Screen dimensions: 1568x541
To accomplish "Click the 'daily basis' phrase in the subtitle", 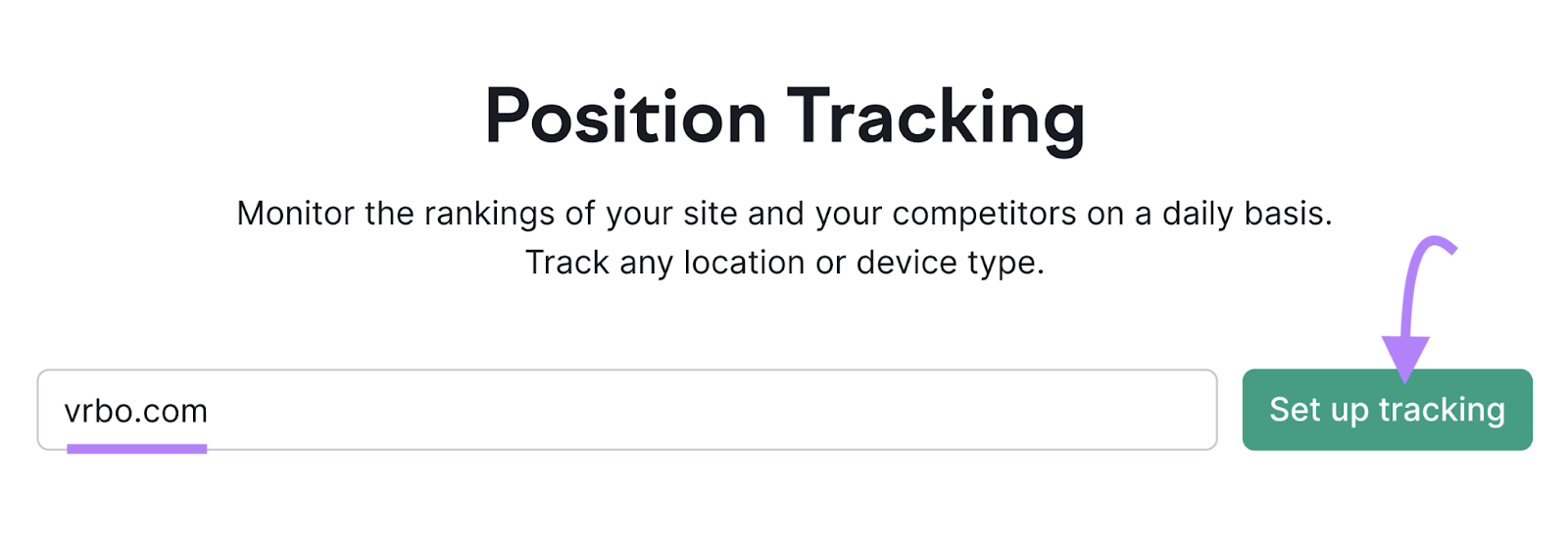I will (1247, 214).
